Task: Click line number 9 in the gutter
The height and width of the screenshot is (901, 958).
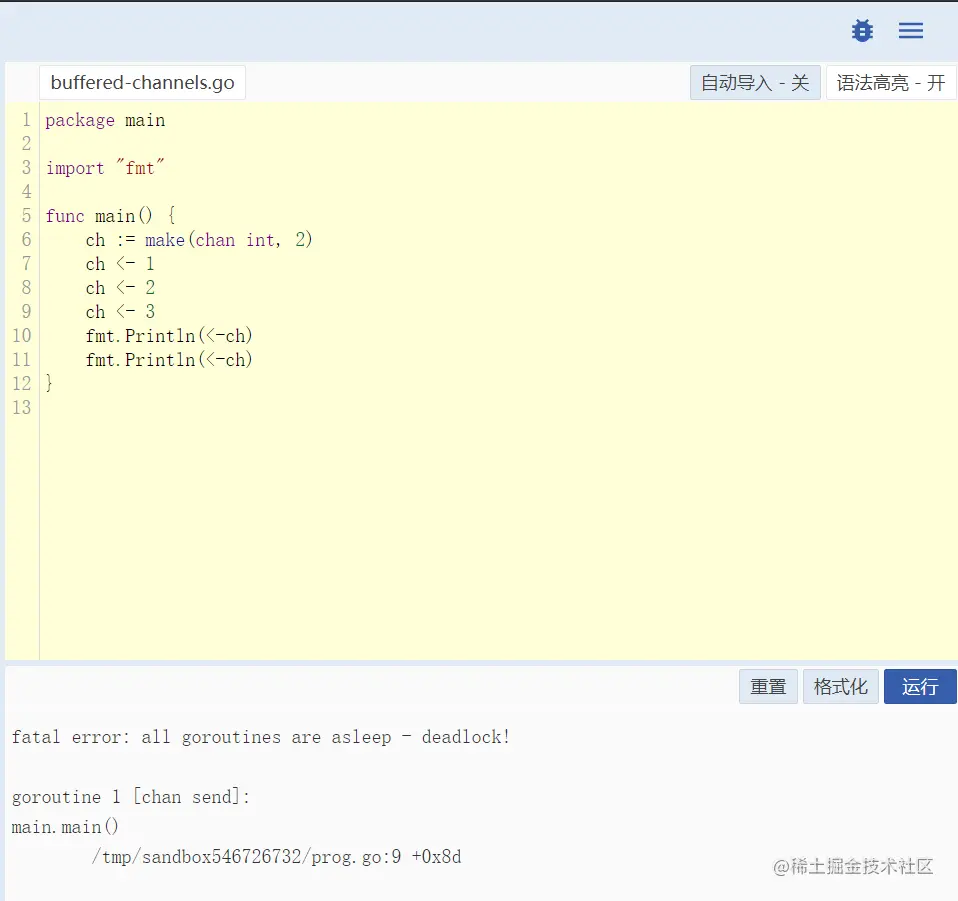Action: pyautogui.click(x=26, y=312)
